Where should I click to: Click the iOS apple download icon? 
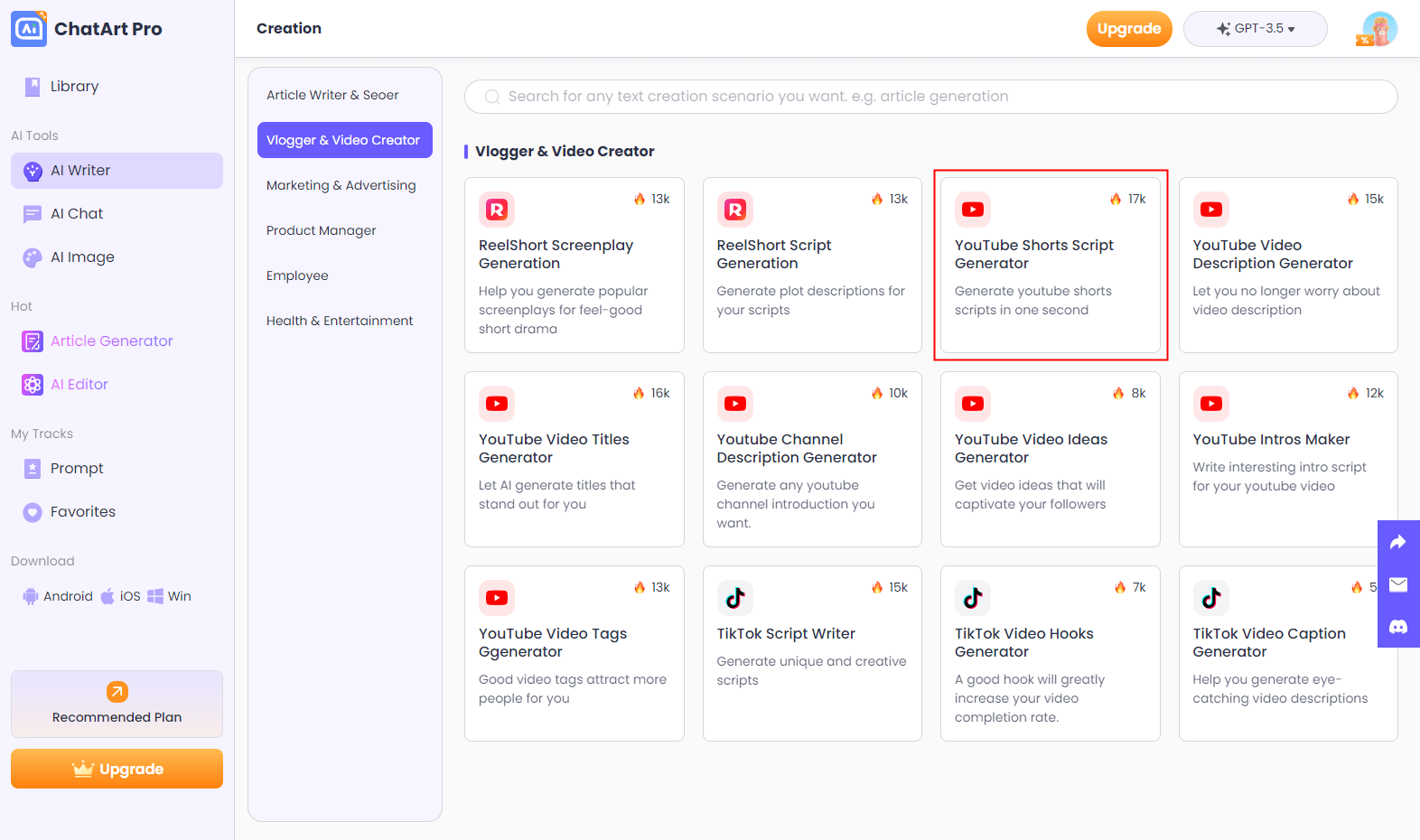(107, 596)
